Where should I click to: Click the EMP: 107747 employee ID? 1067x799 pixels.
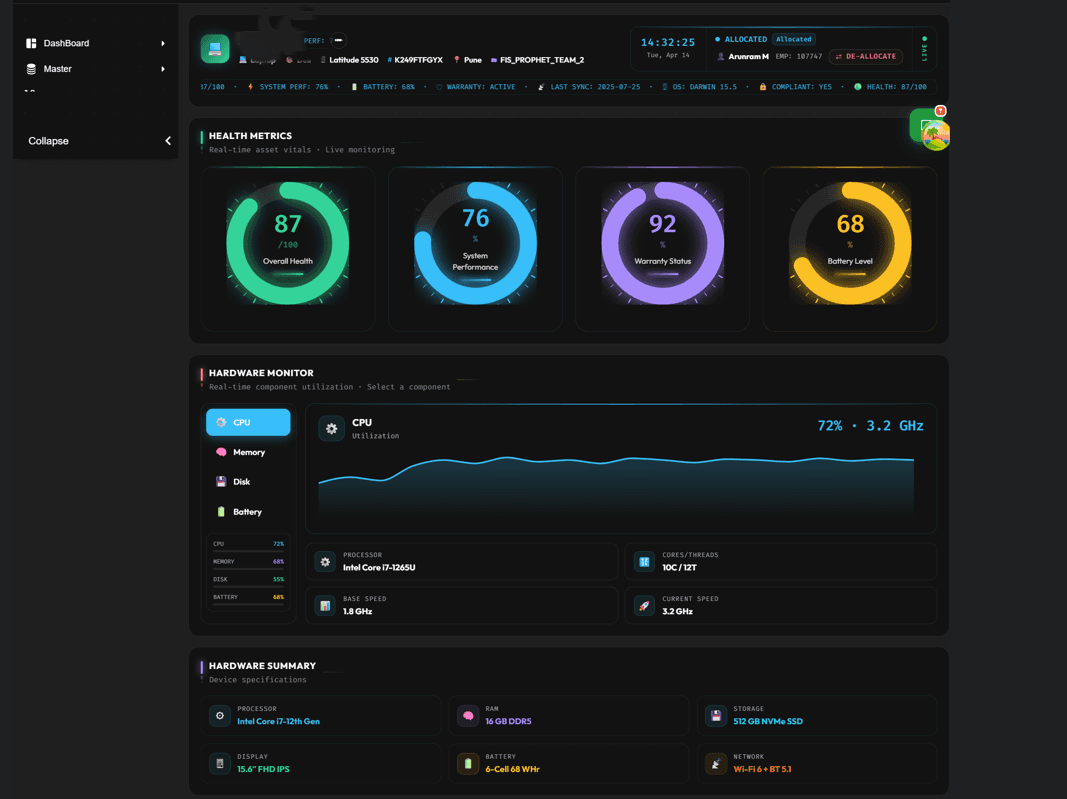[799, 56]
